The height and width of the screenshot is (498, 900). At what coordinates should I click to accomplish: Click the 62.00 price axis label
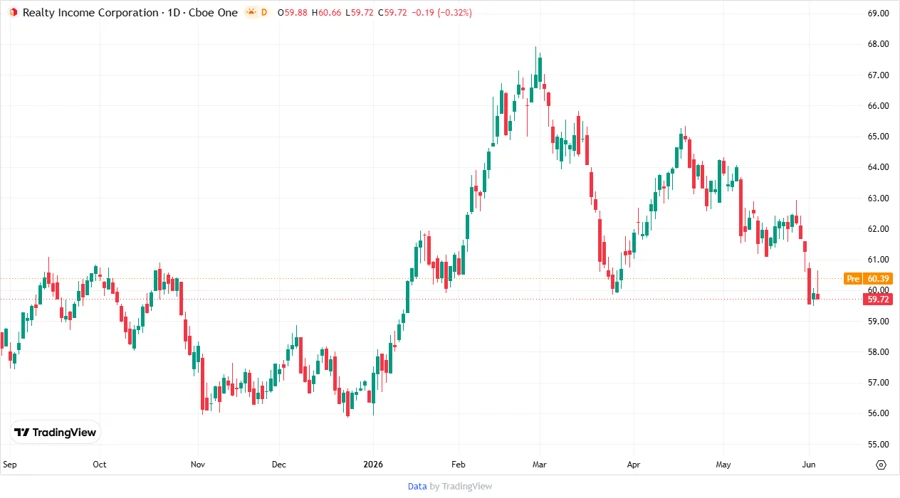coord(878,229)
